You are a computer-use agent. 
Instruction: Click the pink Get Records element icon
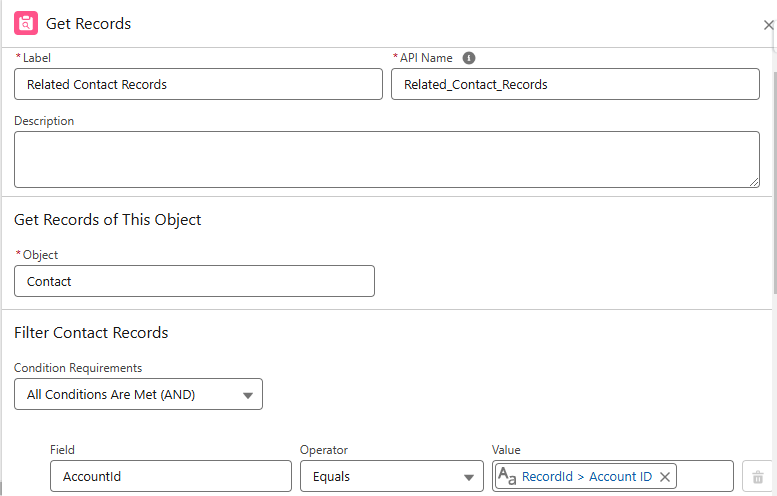pos(26,23)
